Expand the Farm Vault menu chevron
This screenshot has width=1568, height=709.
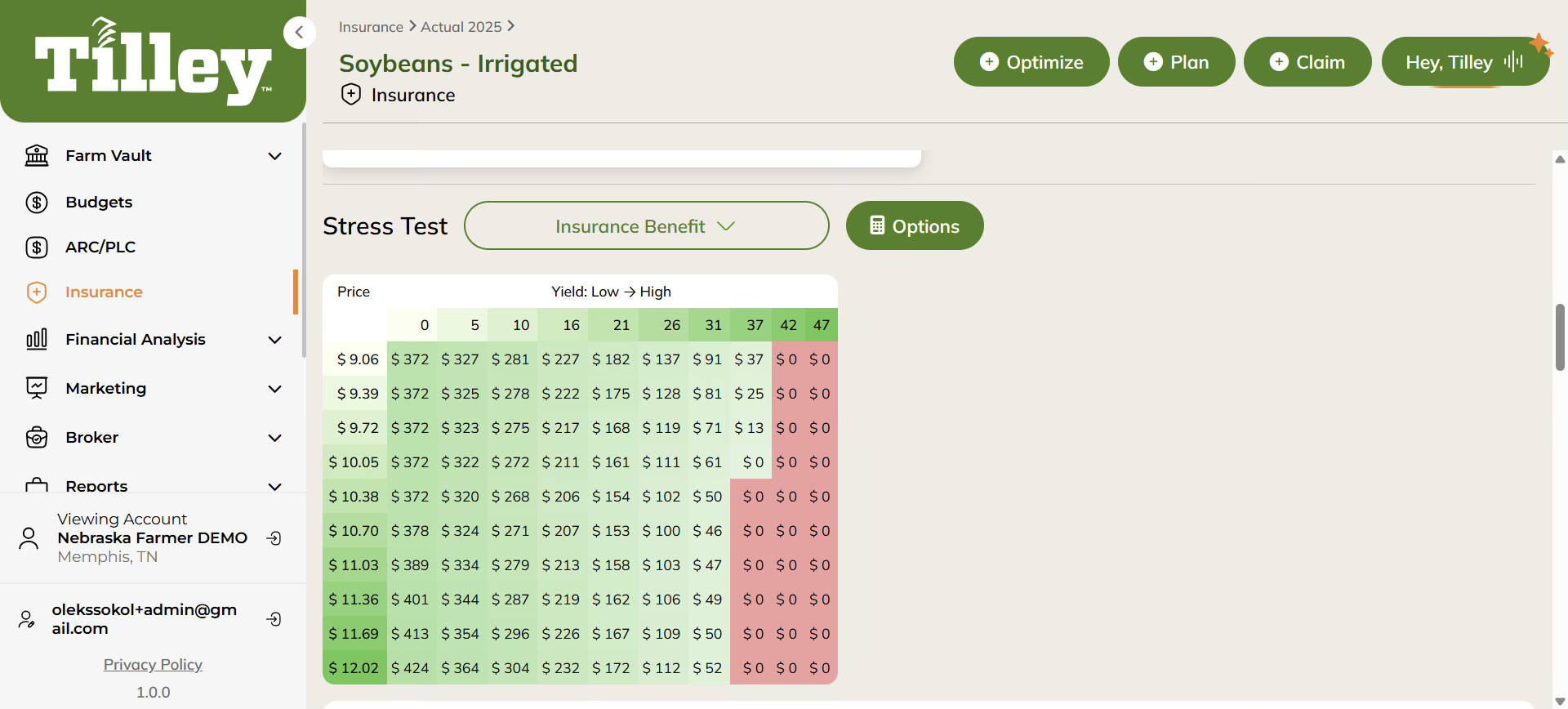click(275, 156)
